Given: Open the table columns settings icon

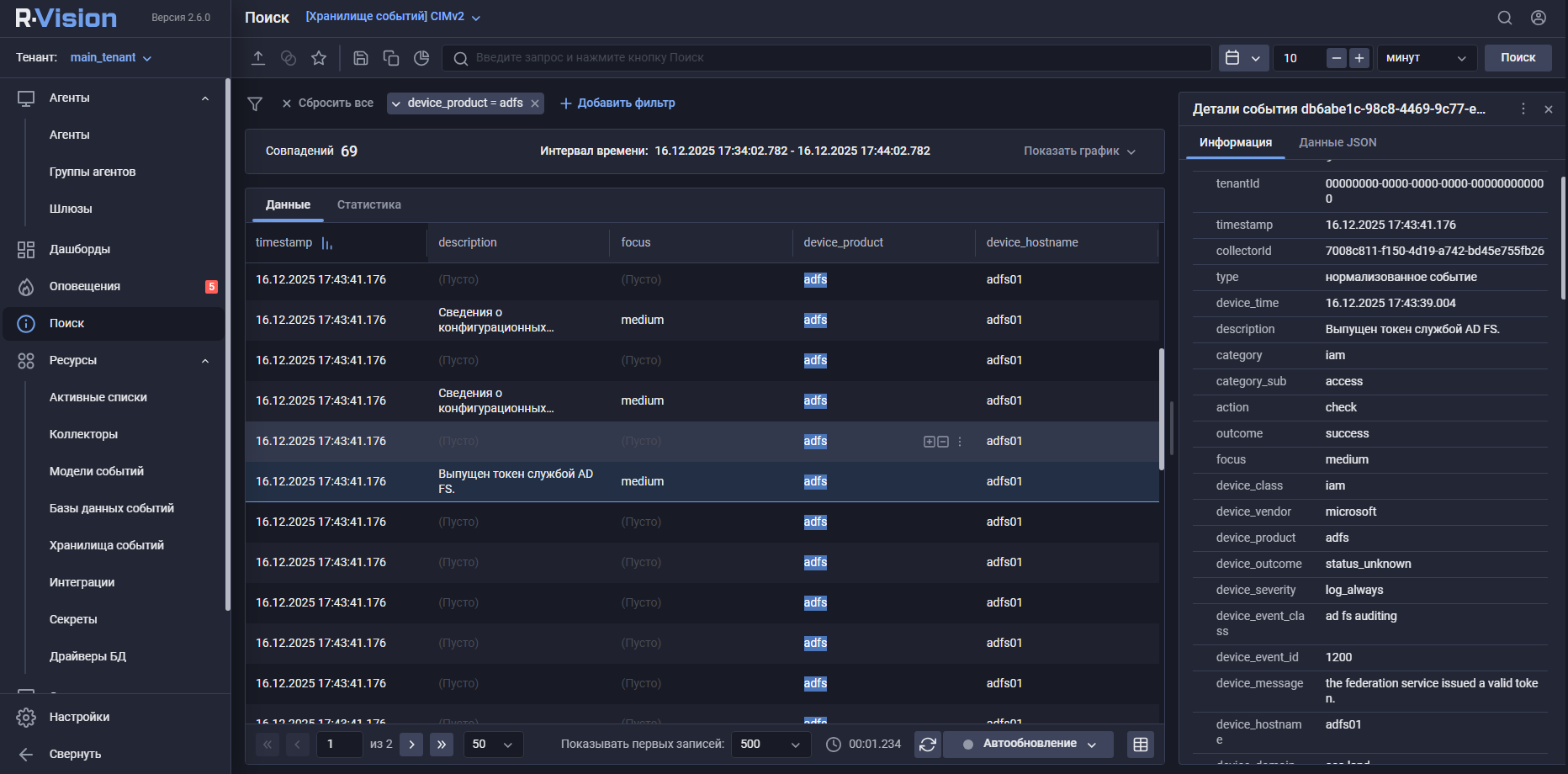Looking at the screenshot, I should click(1141, 745).
